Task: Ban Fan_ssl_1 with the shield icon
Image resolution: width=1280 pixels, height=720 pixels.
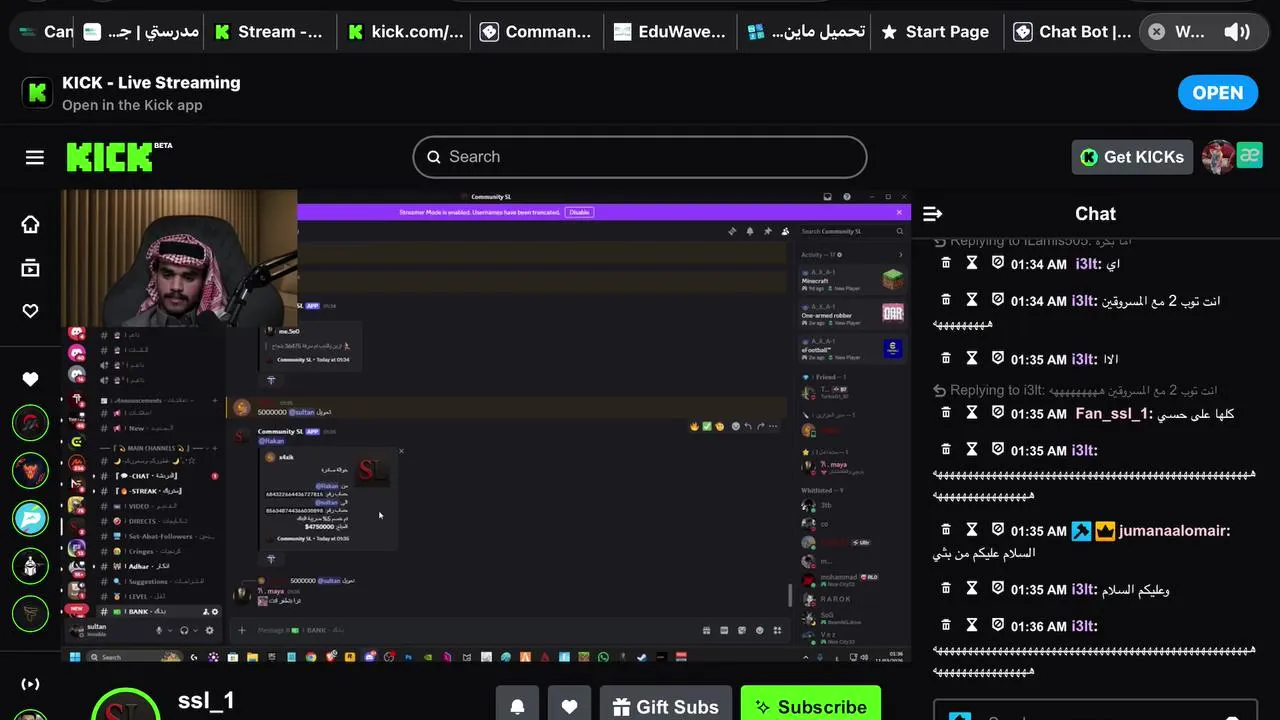Action: (998, 413)
